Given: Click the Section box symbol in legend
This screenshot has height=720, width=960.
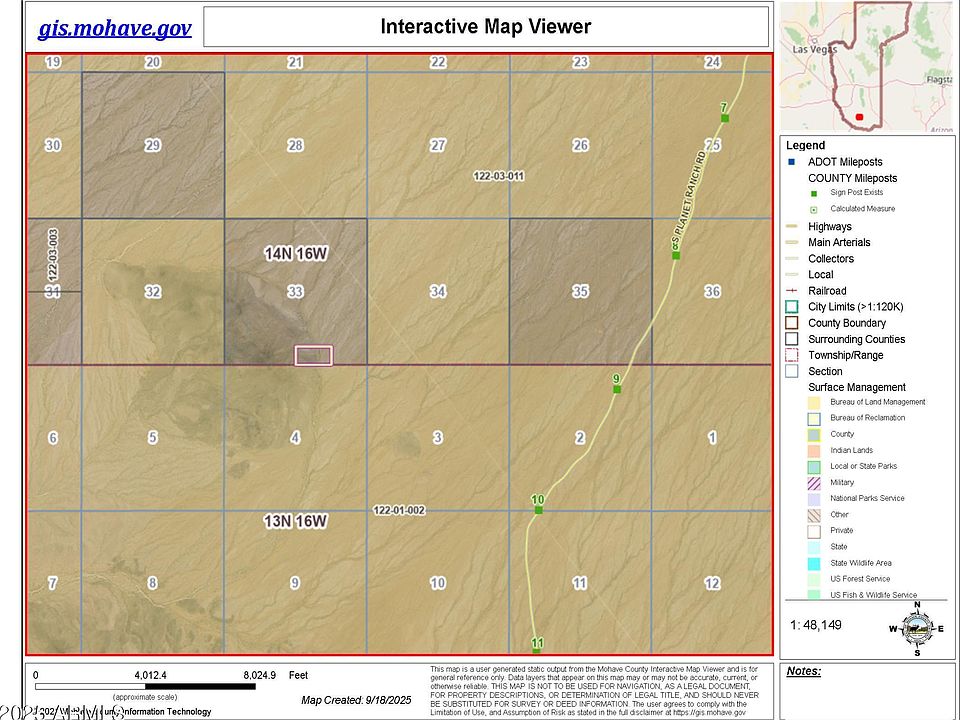Looking at the screenshot, I should 792,371.
